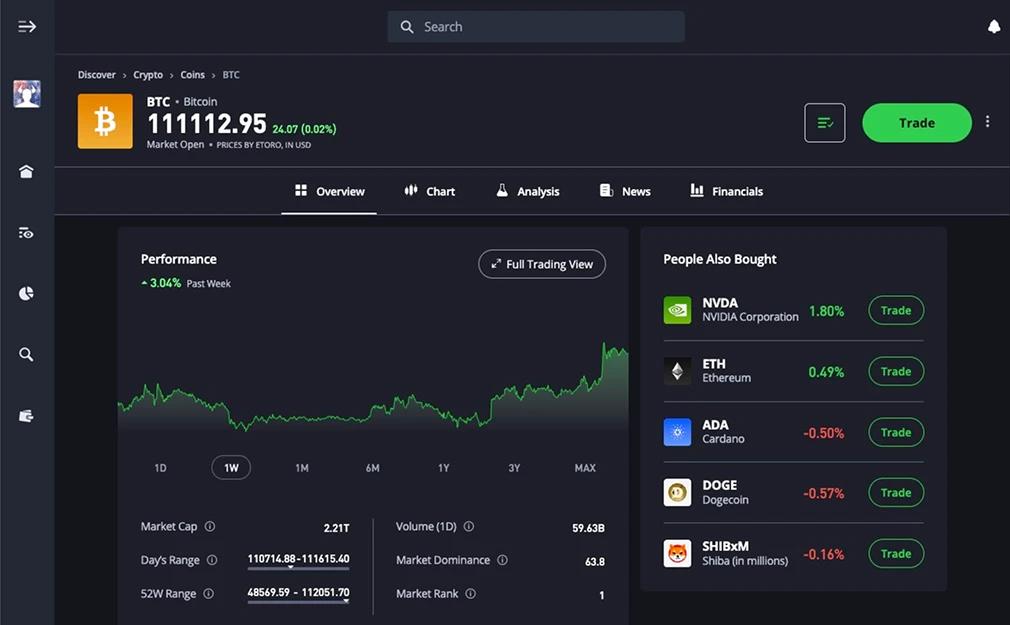
Task: Click the NVIDIA logo icon
Action: 678,310
